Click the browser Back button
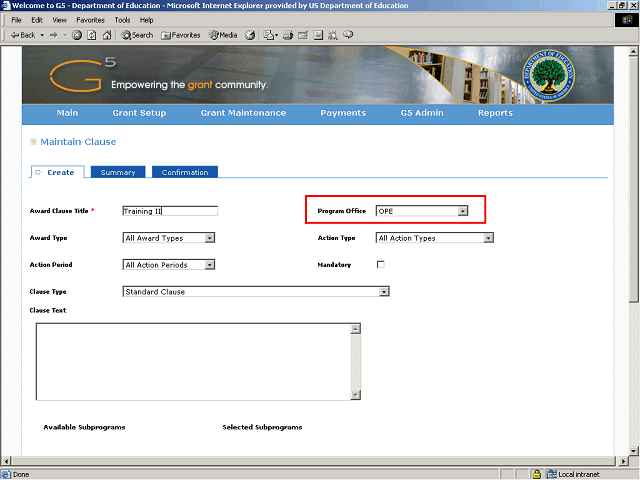The height and width of the screenshot is (480, 640). point(23,35)
